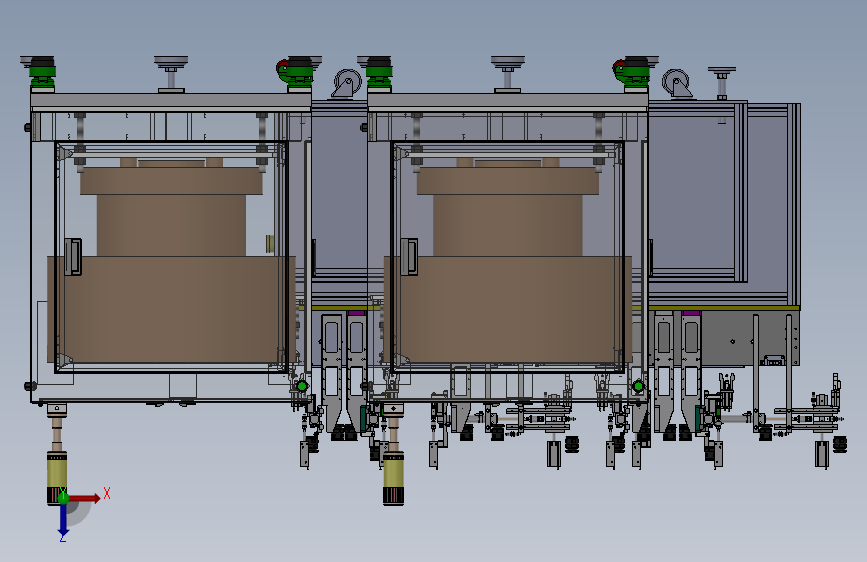Select the wide brown base in the right enclosure
The height and width of the screenshot is (562, 867).
[508, 309]
